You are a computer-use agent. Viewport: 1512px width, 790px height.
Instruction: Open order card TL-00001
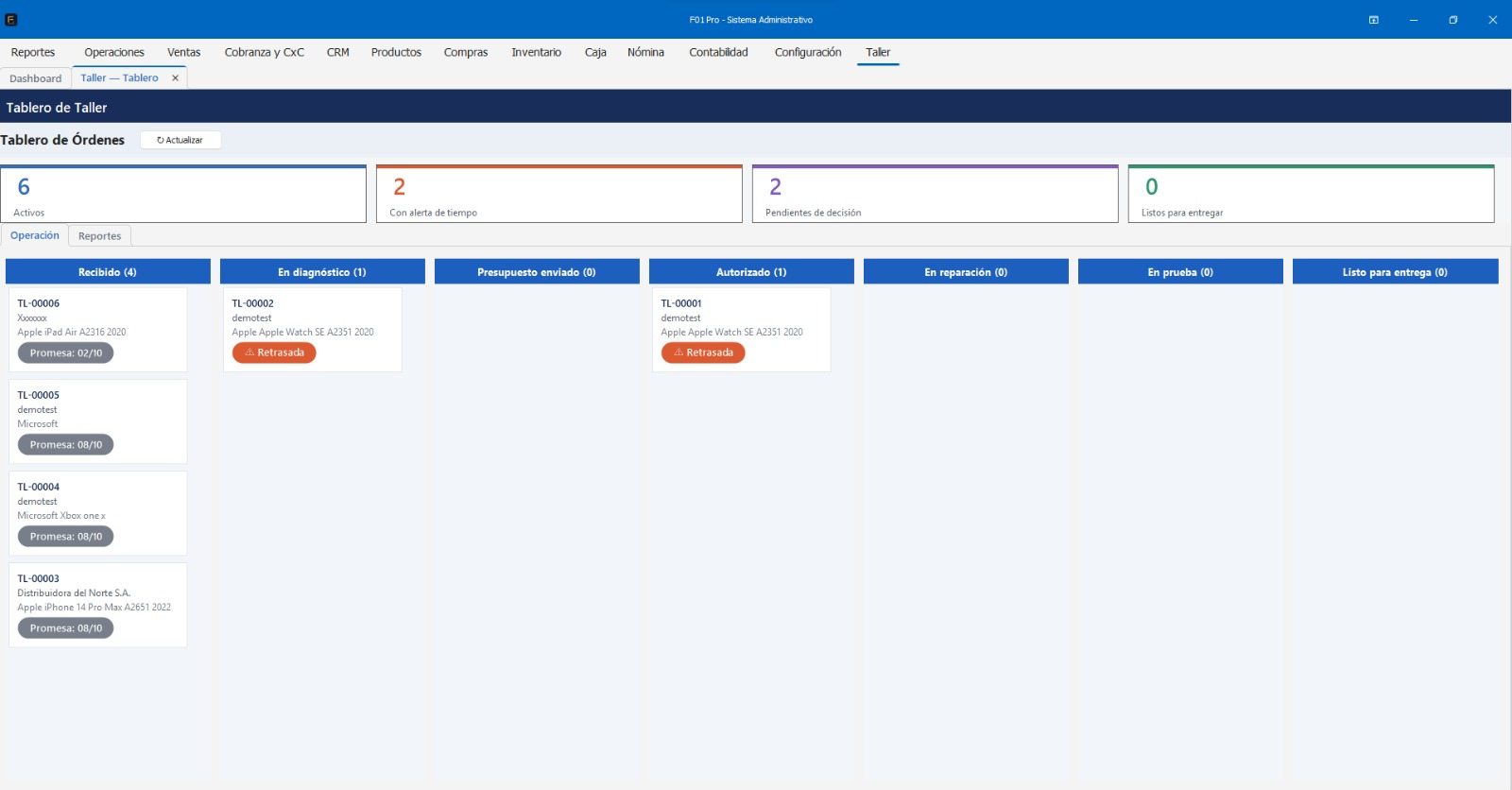[742, 330]
